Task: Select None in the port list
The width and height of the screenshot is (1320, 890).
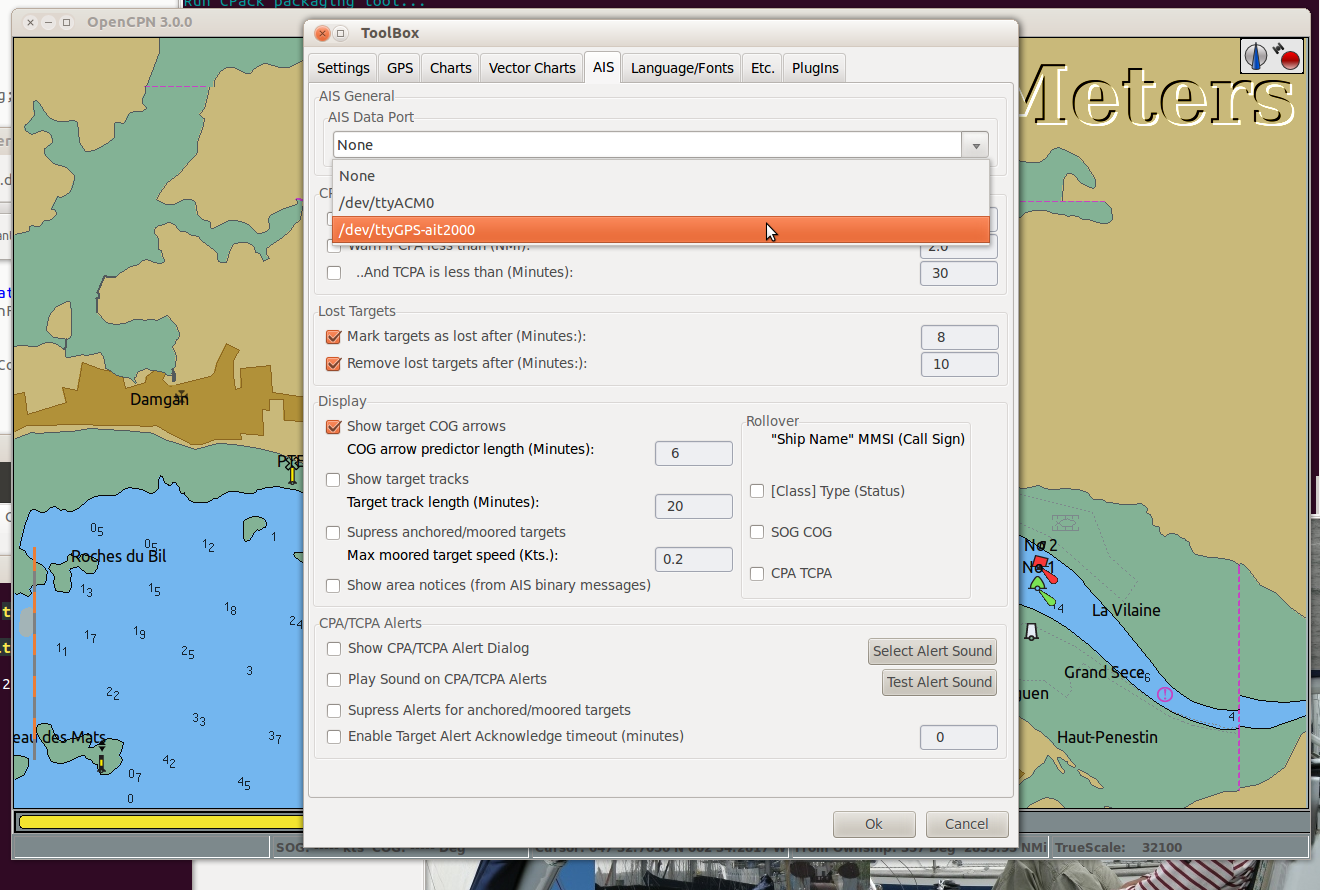Action: 661,176
